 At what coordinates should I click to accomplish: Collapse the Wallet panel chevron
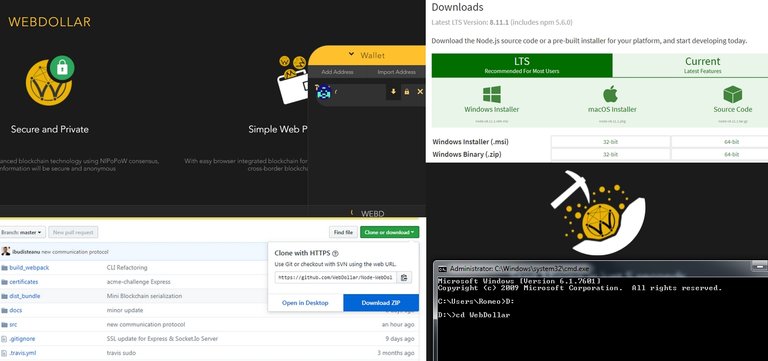[351, 54]
